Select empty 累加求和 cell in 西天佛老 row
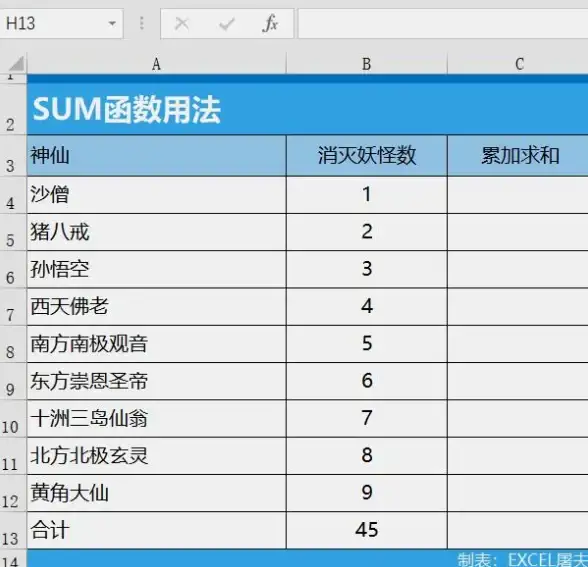Screen dimensions: 588x567 pos(518,307)
